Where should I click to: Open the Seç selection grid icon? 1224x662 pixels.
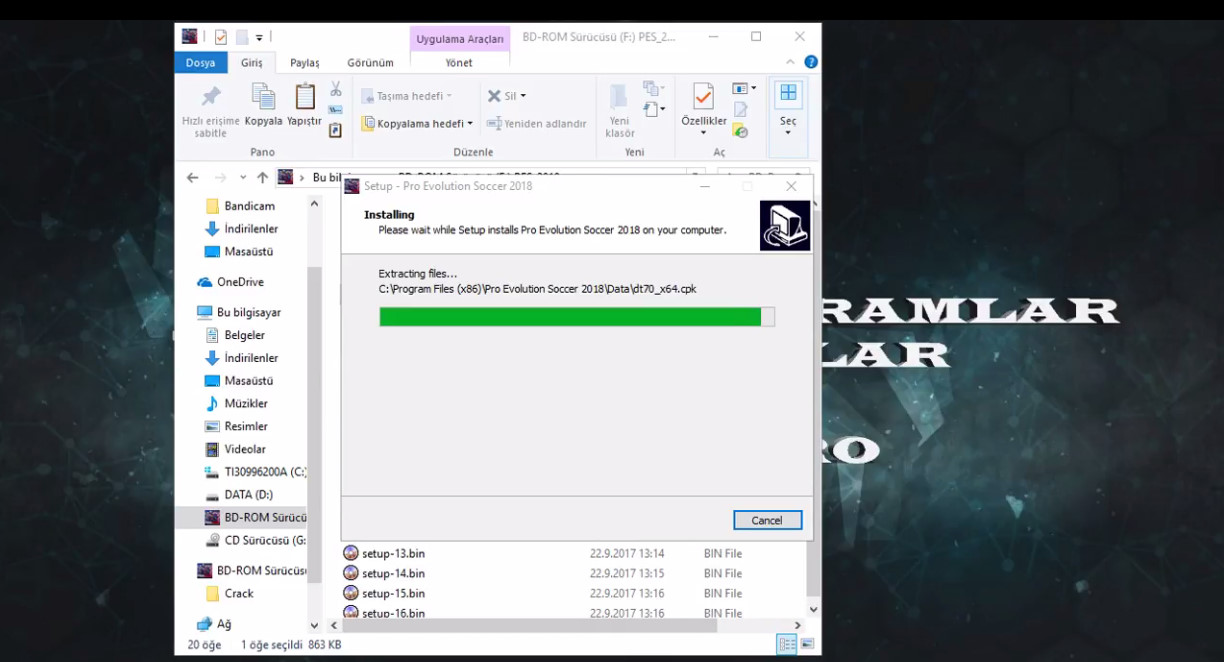tap(788, 93)
